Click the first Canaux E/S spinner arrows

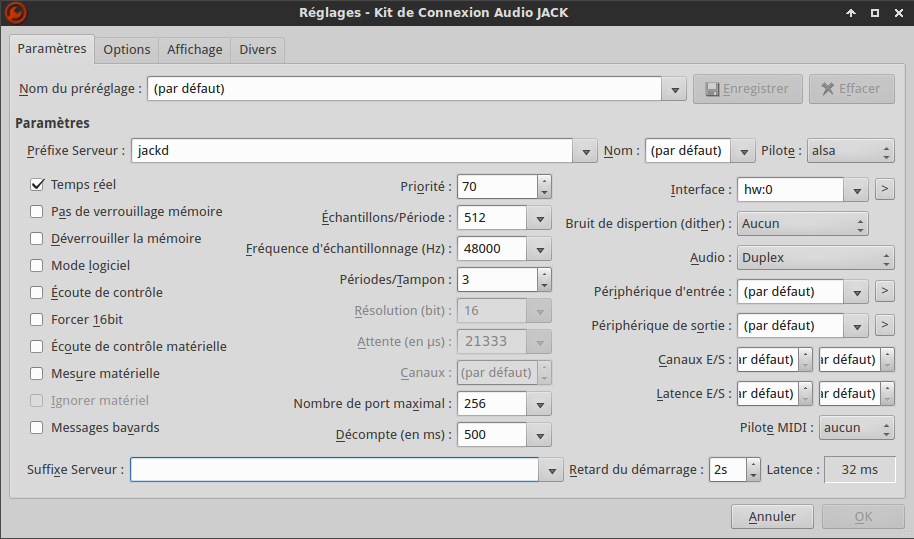805,360
